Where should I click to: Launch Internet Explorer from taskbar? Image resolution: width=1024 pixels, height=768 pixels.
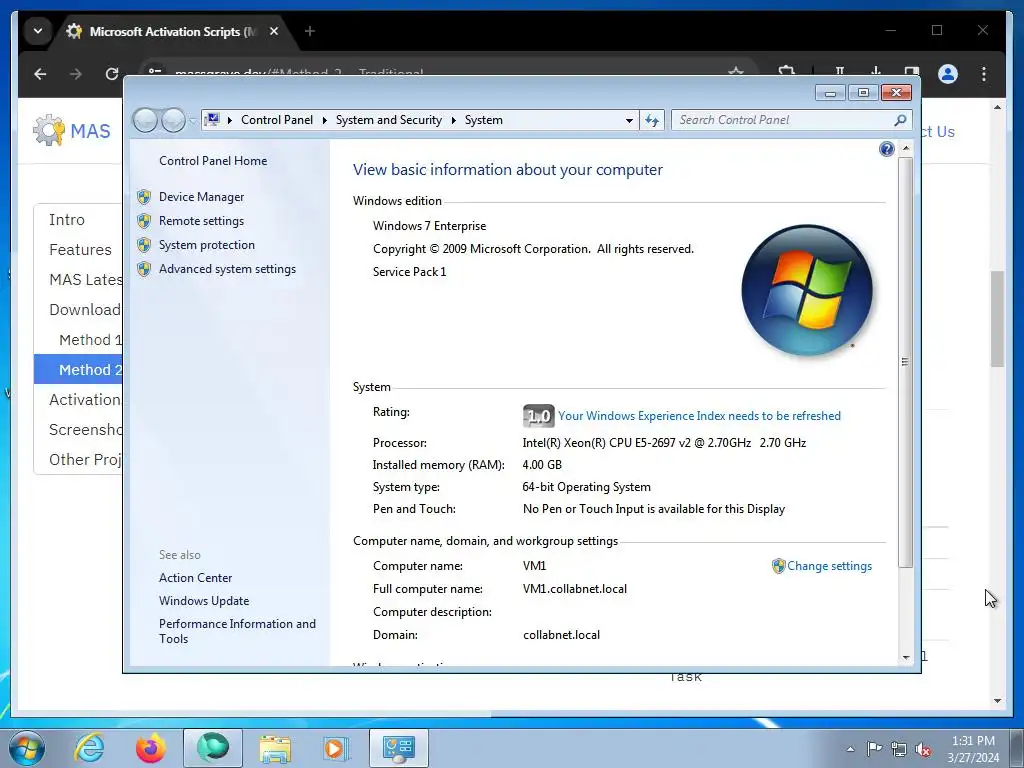pyautogui.click(x=89, y=748)
